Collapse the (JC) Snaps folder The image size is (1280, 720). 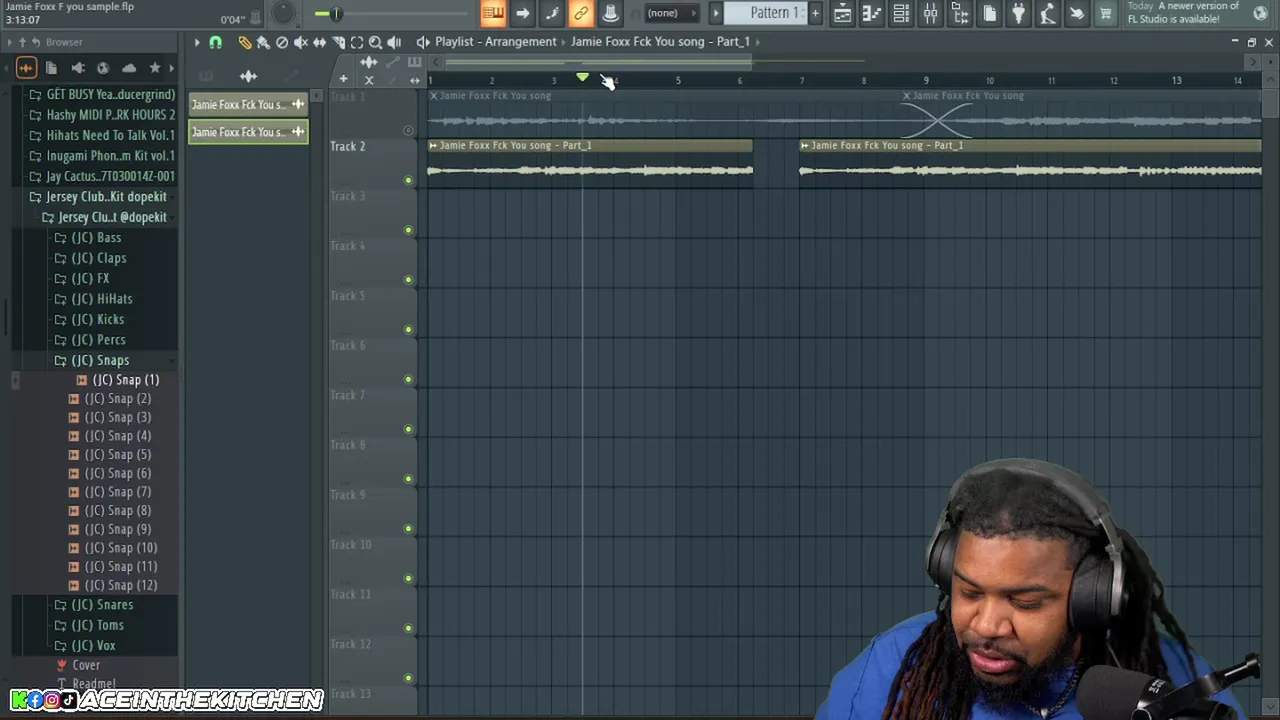(92, 360)
